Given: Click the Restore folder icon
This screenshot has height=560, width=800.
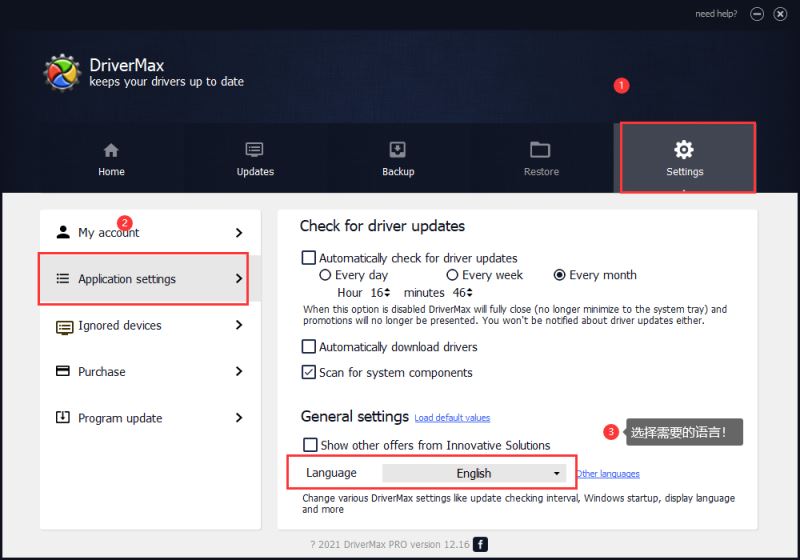Looking at the screenshot, I should (x=540, y=150).
